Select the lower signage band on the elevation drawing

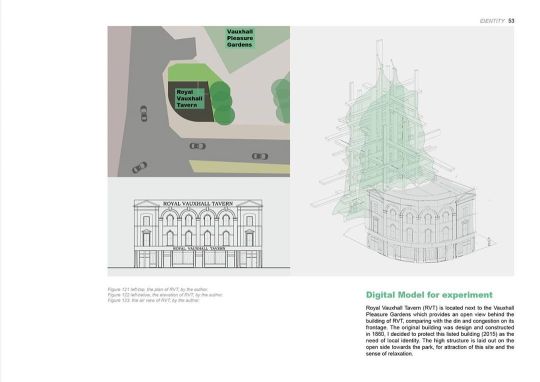pyautogui.click(x=198, y=248)
